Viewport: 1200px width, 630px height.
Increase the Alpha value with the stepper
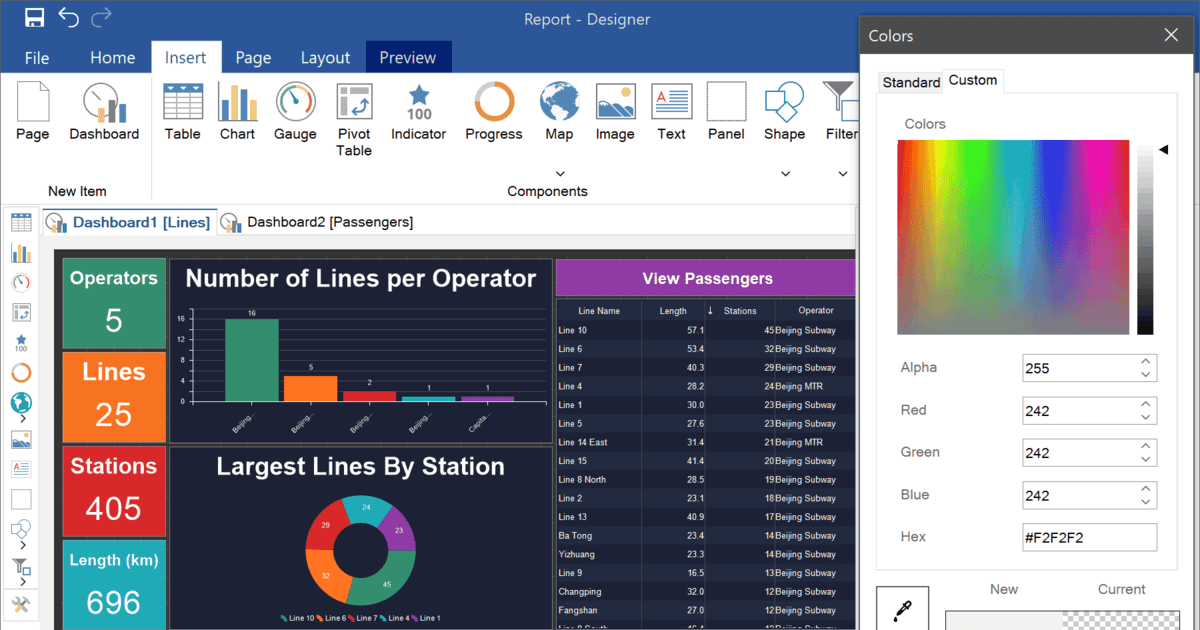point(1148,362)
